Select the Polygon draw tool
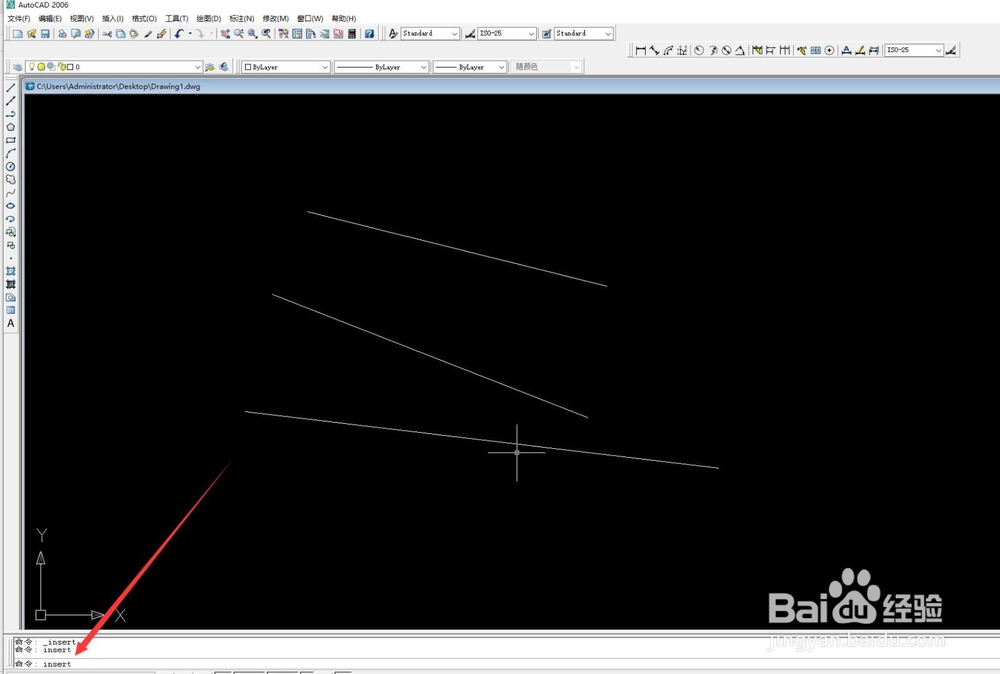This screenshot has width=1000, height=674. click(10, 127)
